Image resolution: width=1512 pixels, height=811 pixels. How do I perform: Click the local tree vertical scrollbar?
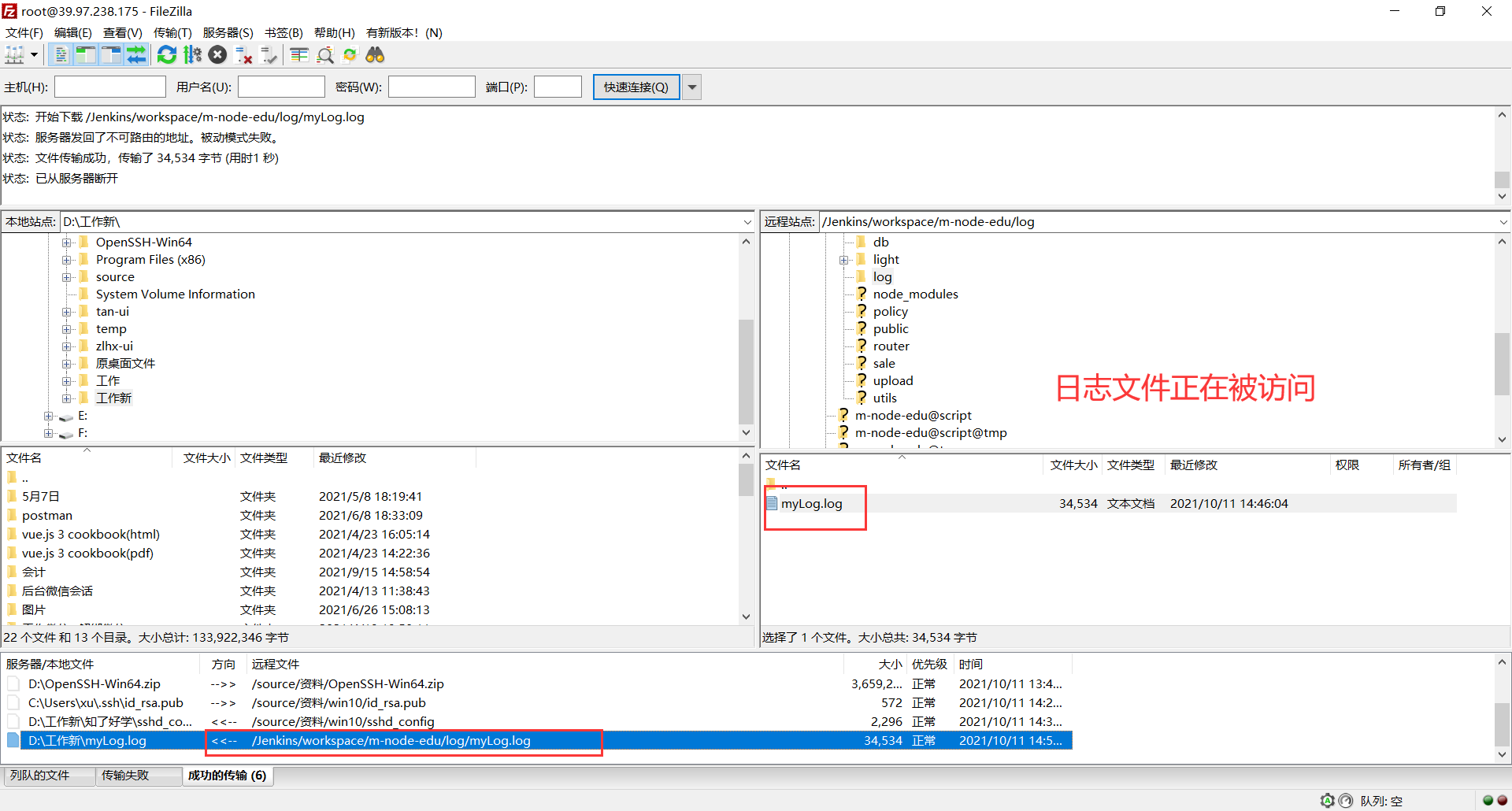click(746, 370)
